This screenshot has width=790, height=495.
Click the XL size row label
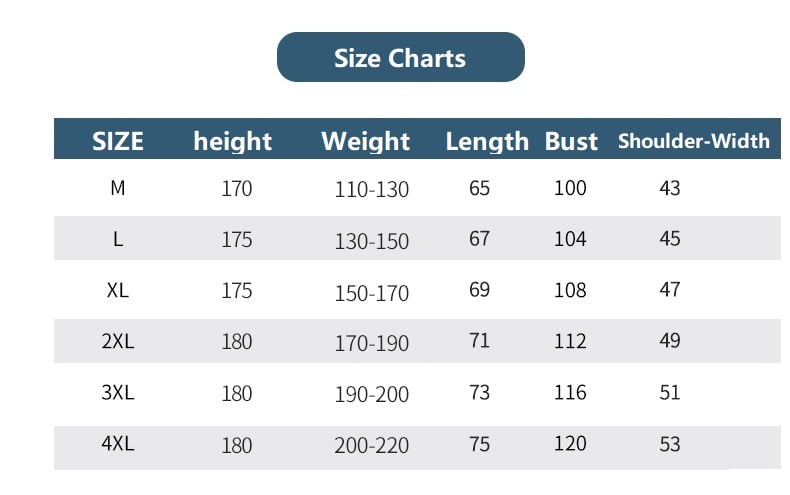(118, 290)
